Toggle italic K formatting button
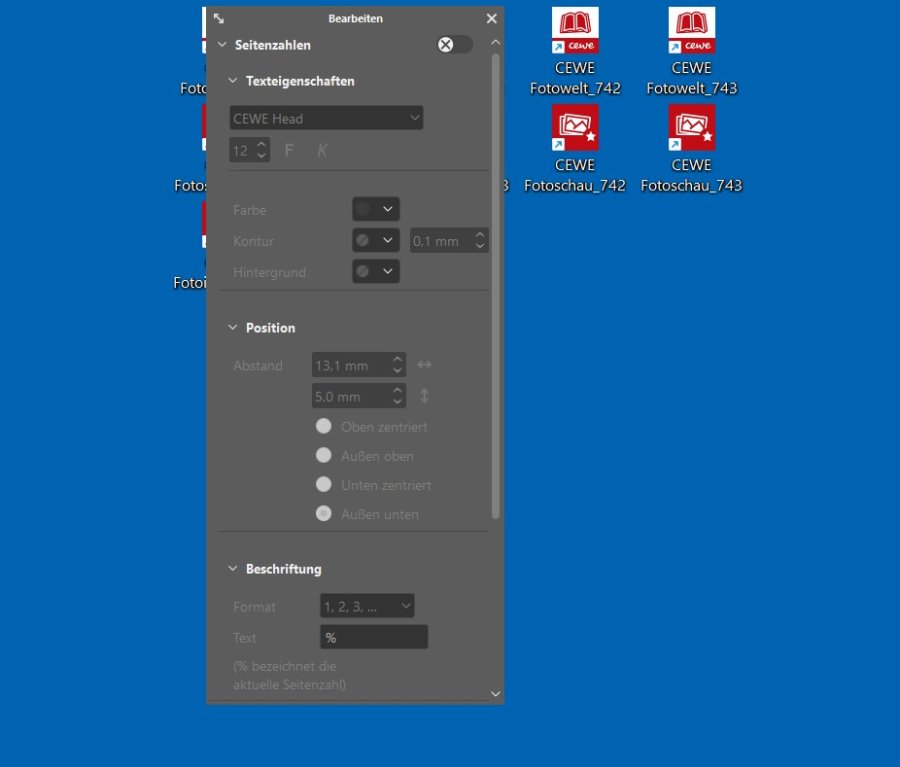This screenshot has height=767, width=900. point(321,150)
